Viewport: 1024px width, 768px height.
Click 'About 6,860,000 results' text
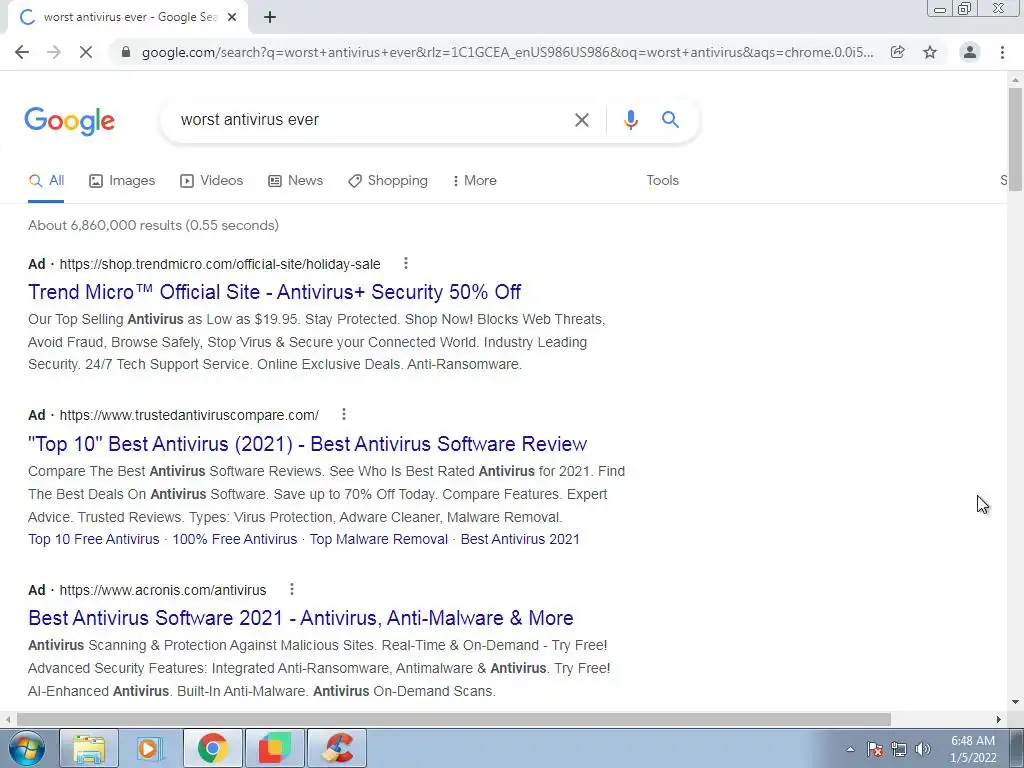coord(153,225)
